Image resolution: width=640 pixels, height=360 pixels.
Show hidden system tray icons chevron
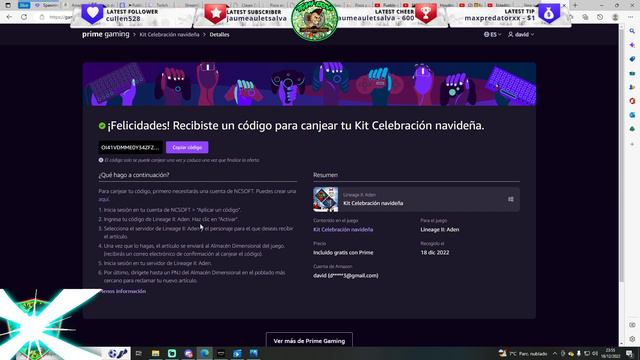pyautogui.click(x=555, y=353)
